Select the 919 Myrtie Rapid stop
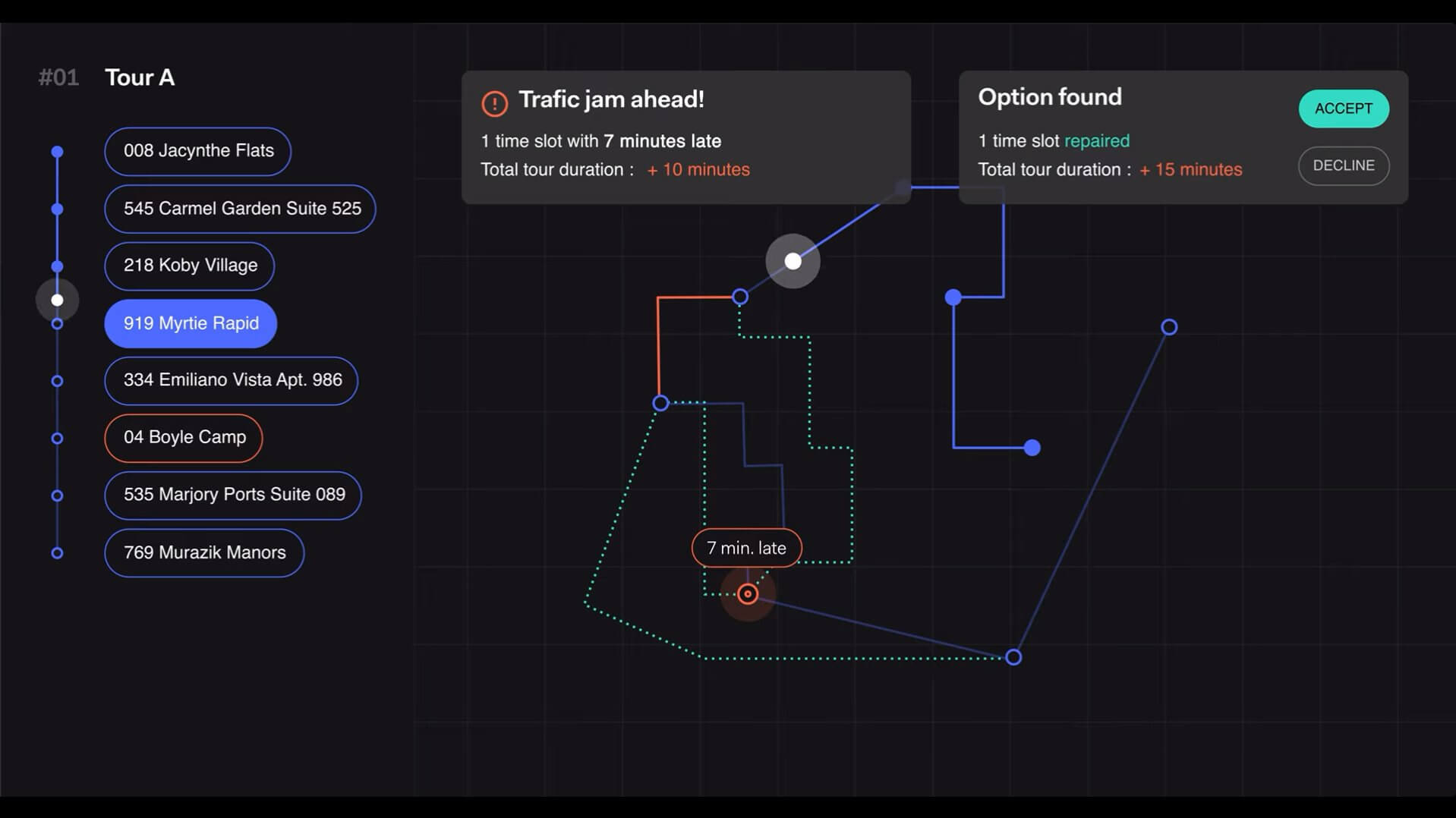 tap(191, 323)
